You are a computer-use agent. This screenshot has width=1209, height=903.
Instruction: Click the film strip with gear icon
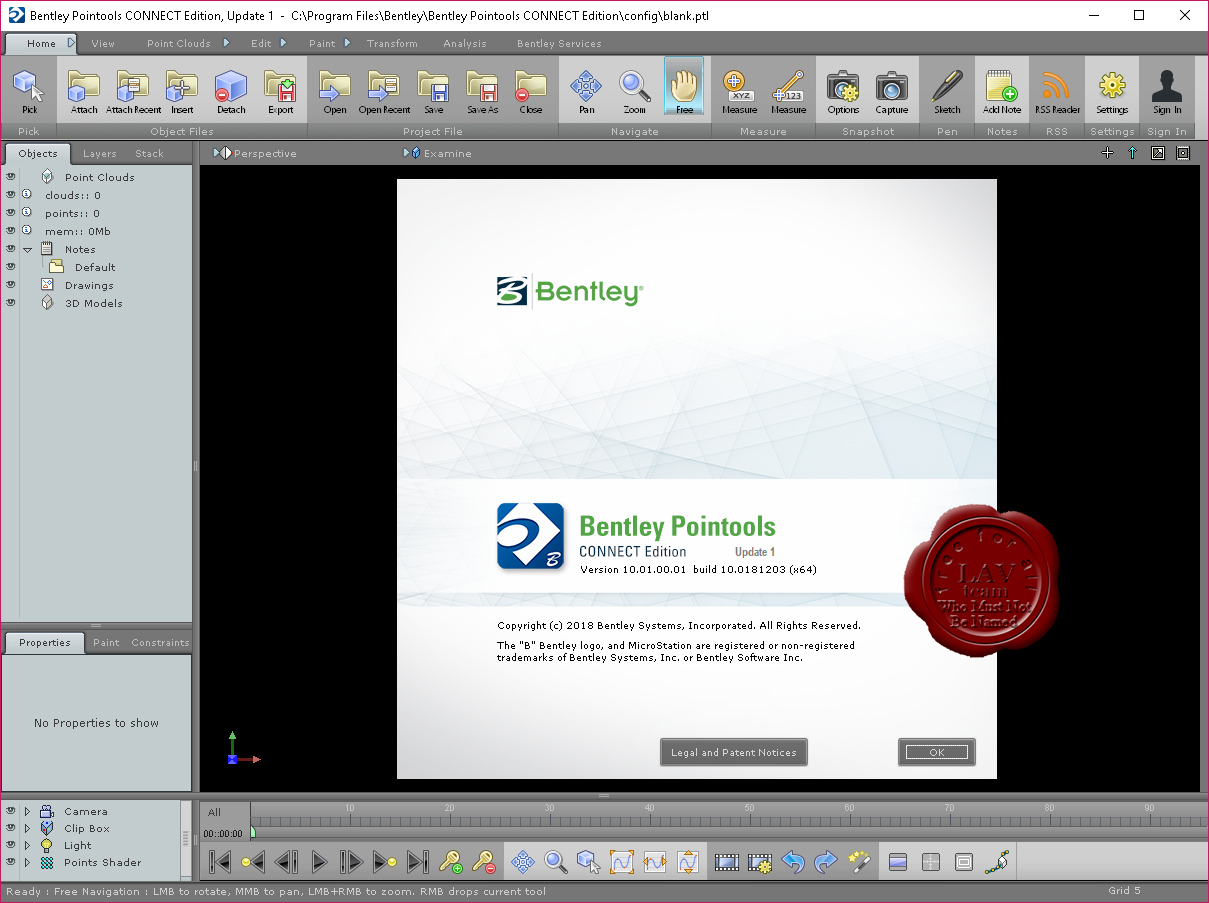(x=761, y=861)
